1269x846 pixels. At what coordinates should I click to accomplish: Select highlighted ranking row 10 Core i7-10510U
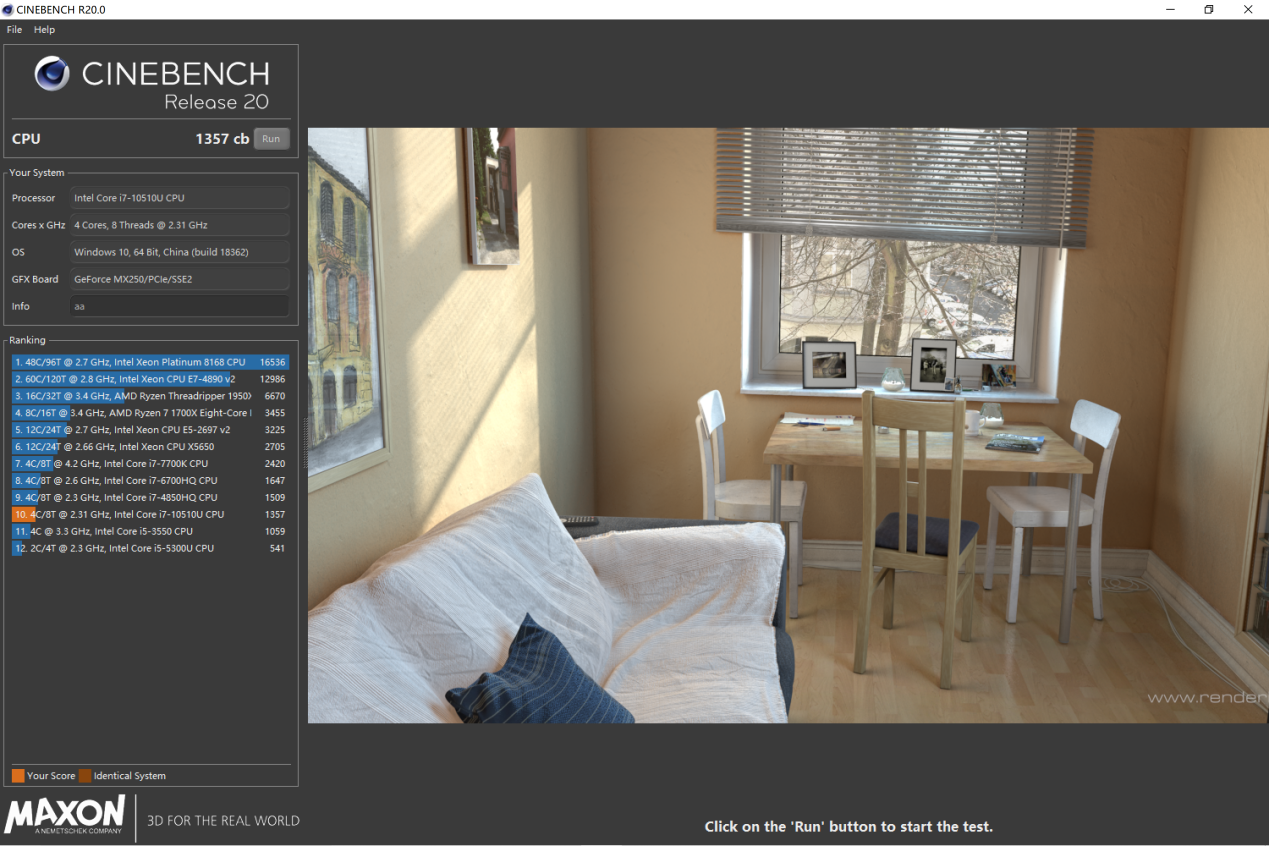click(x=150, y=514)
